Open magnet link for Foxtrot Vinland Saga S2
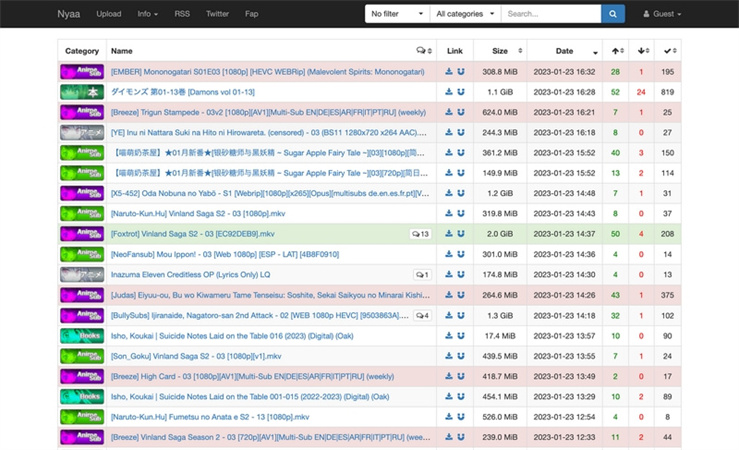The image size is (739, 450). click(461, 234)
